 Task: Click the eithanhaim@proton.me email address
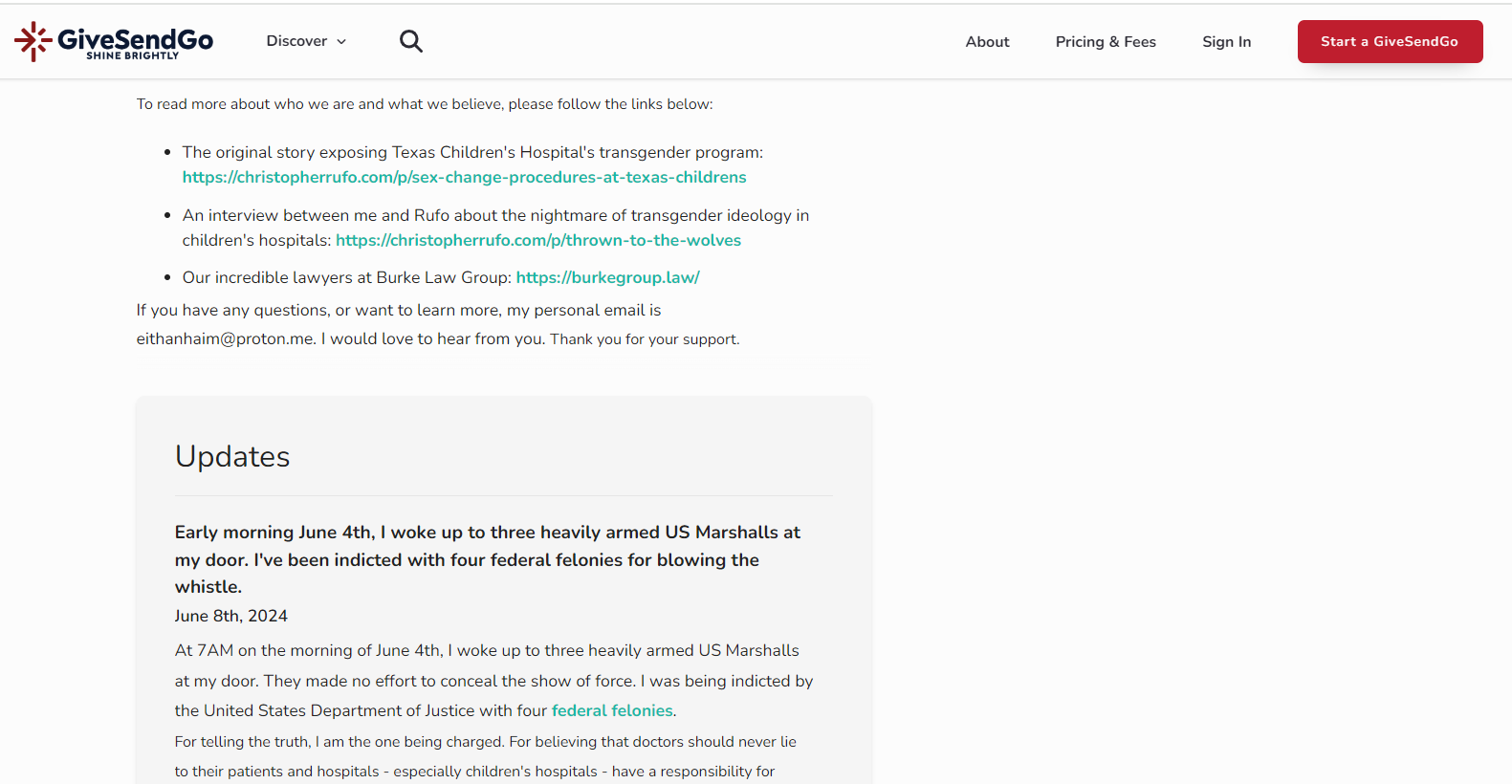click(x=225, y=338)
